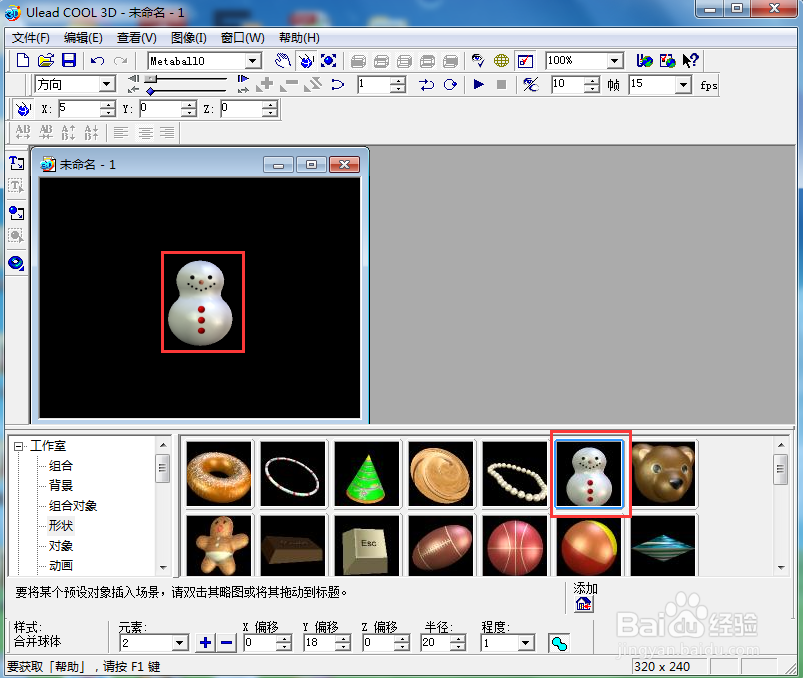Screen dimensions: 803x678
Task: Select 动画 in the studio tree
Action: coord(61,565)
